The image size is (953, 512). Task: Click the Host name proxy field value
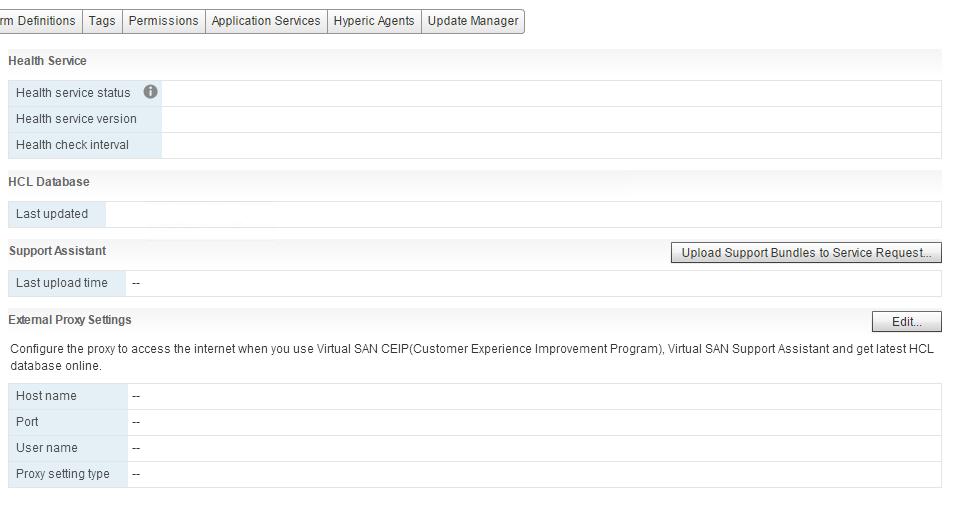(x=136, y=396)
